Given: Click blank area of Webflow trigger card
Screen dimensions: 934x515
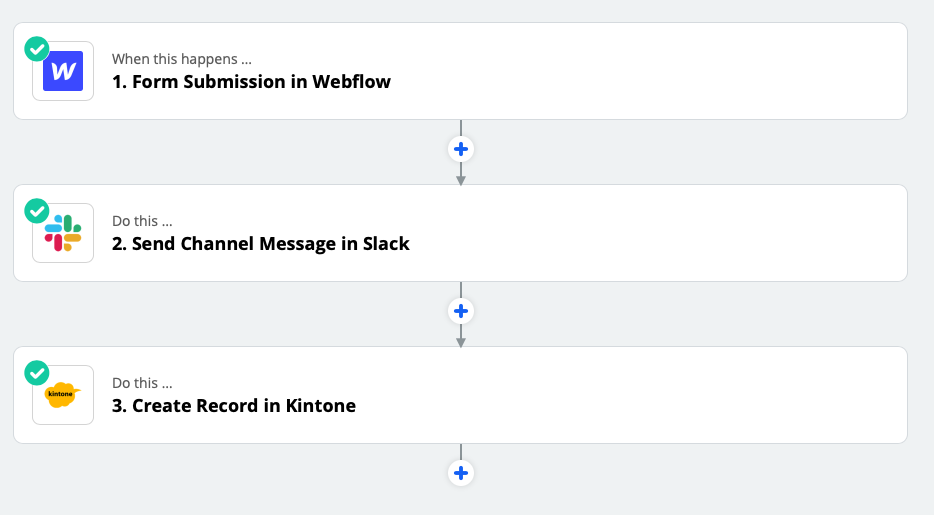Looking at the screenshot, I should (x=650, y=72).
